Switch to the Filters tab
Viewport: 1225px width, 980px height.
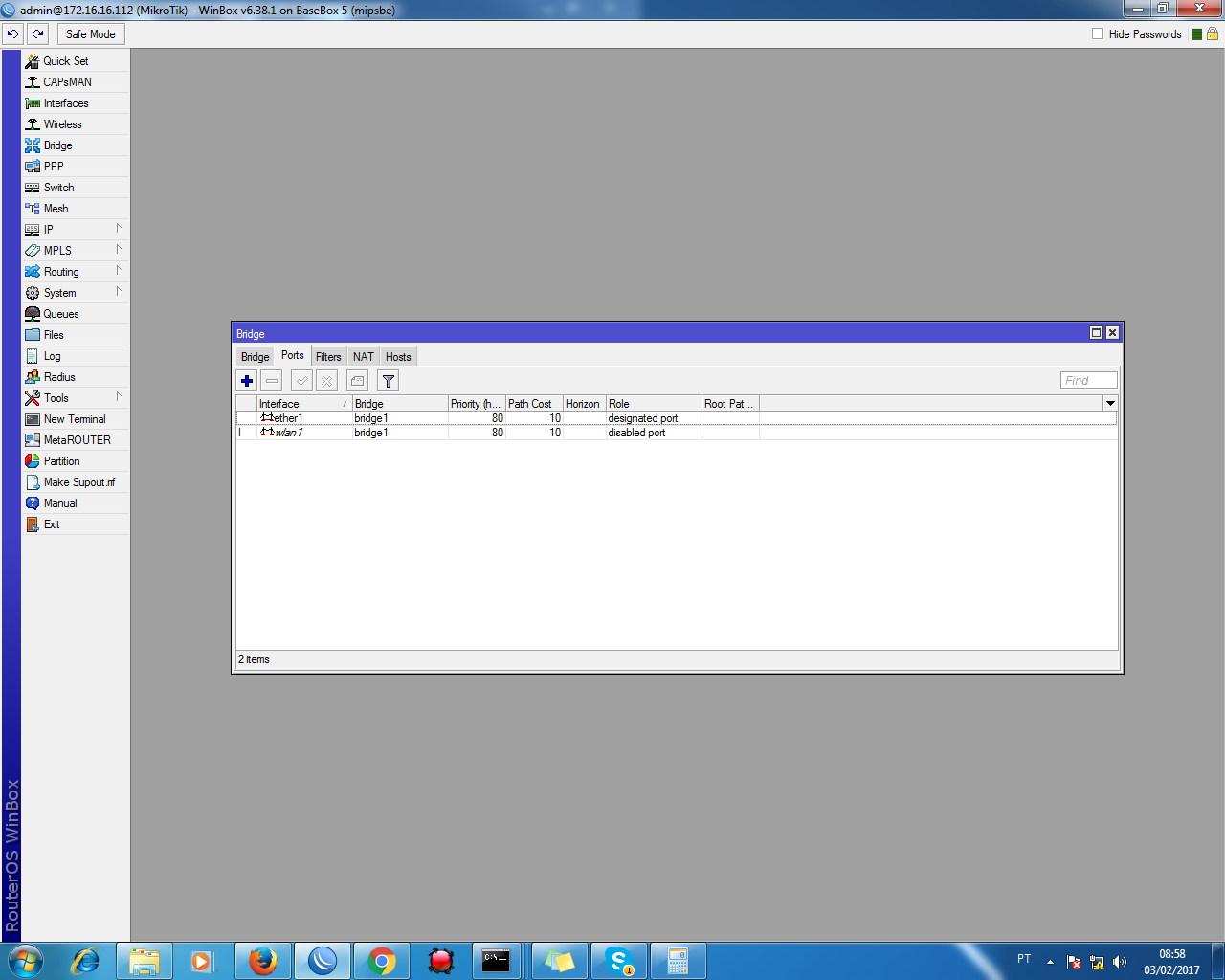click(328, 357)
